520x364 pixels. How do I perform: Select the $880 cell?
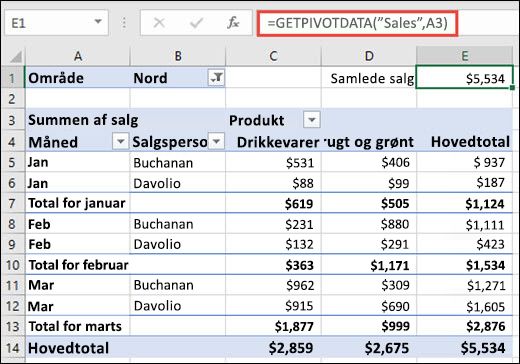click(x=369, y=224)
